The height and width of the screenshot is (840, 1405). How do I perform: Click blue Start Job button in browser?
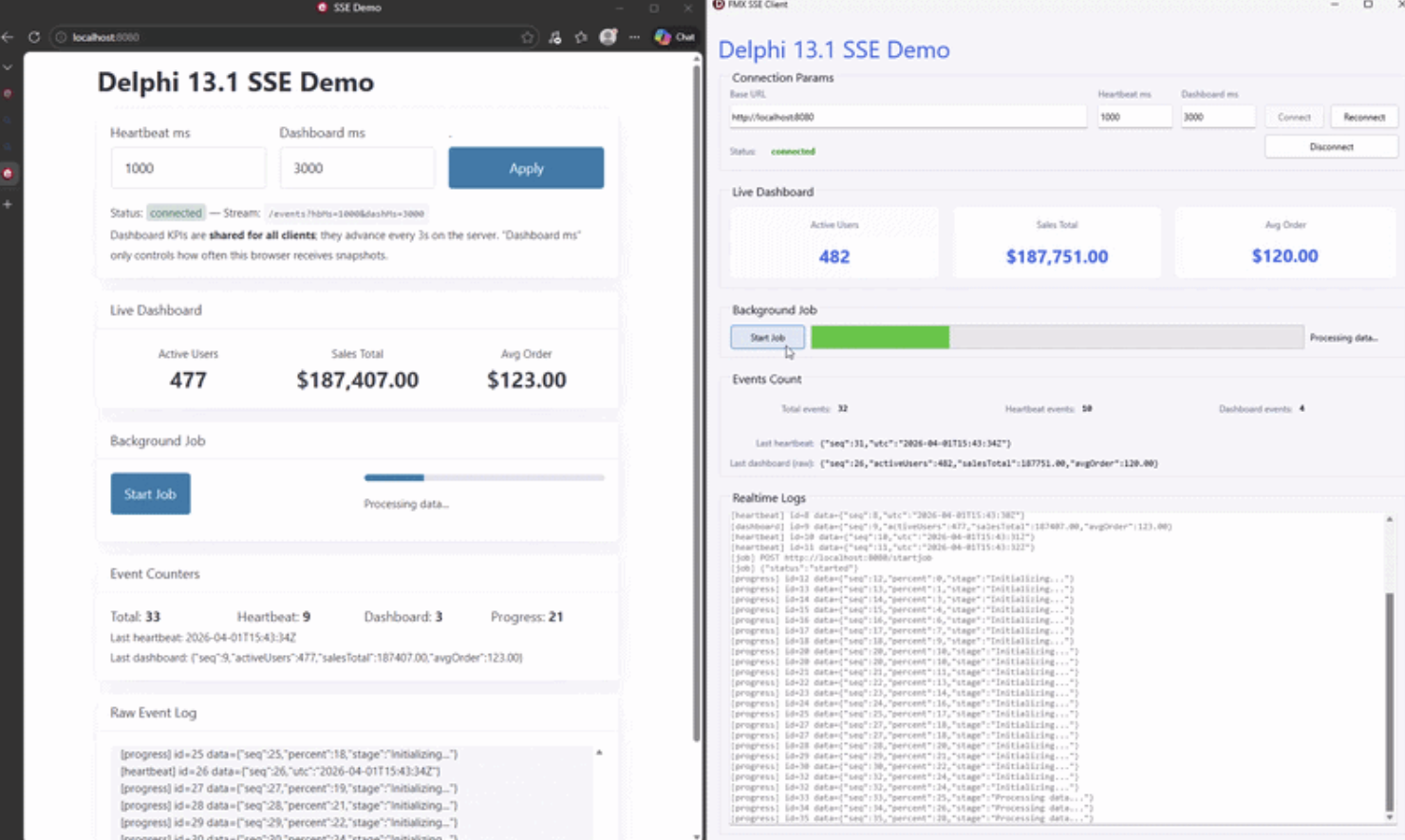pos(150,494)
